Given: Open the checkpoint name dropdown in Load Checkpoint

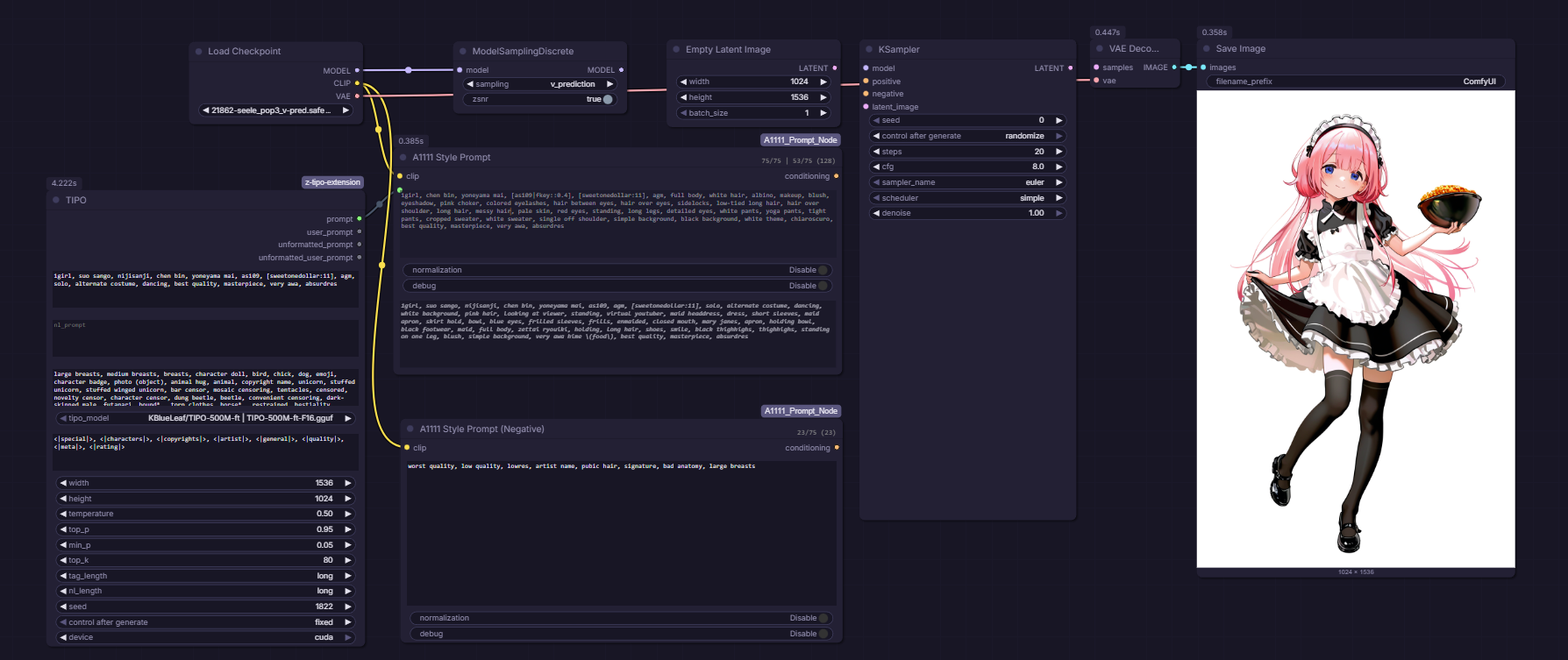Looking at the screenshot, I should (276, 110).
